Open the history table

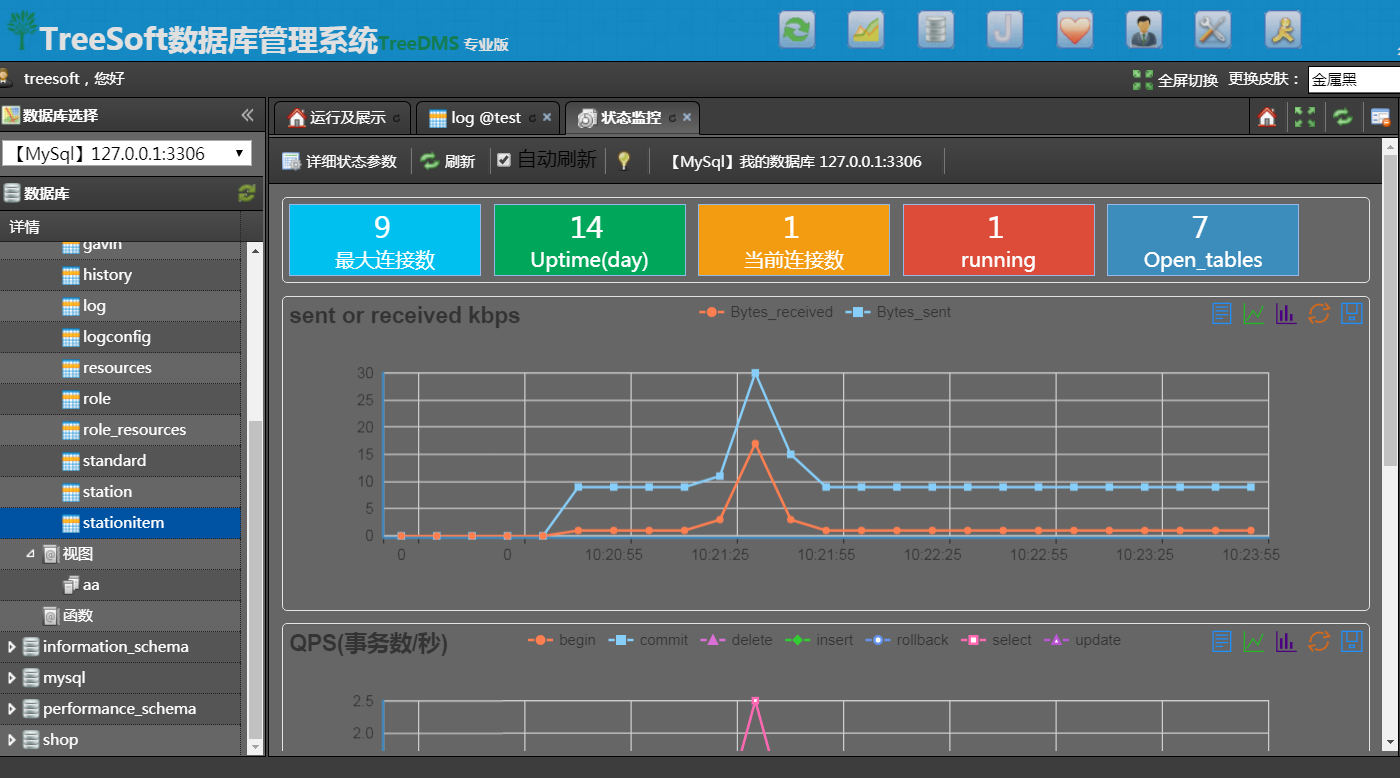(120, 274)
